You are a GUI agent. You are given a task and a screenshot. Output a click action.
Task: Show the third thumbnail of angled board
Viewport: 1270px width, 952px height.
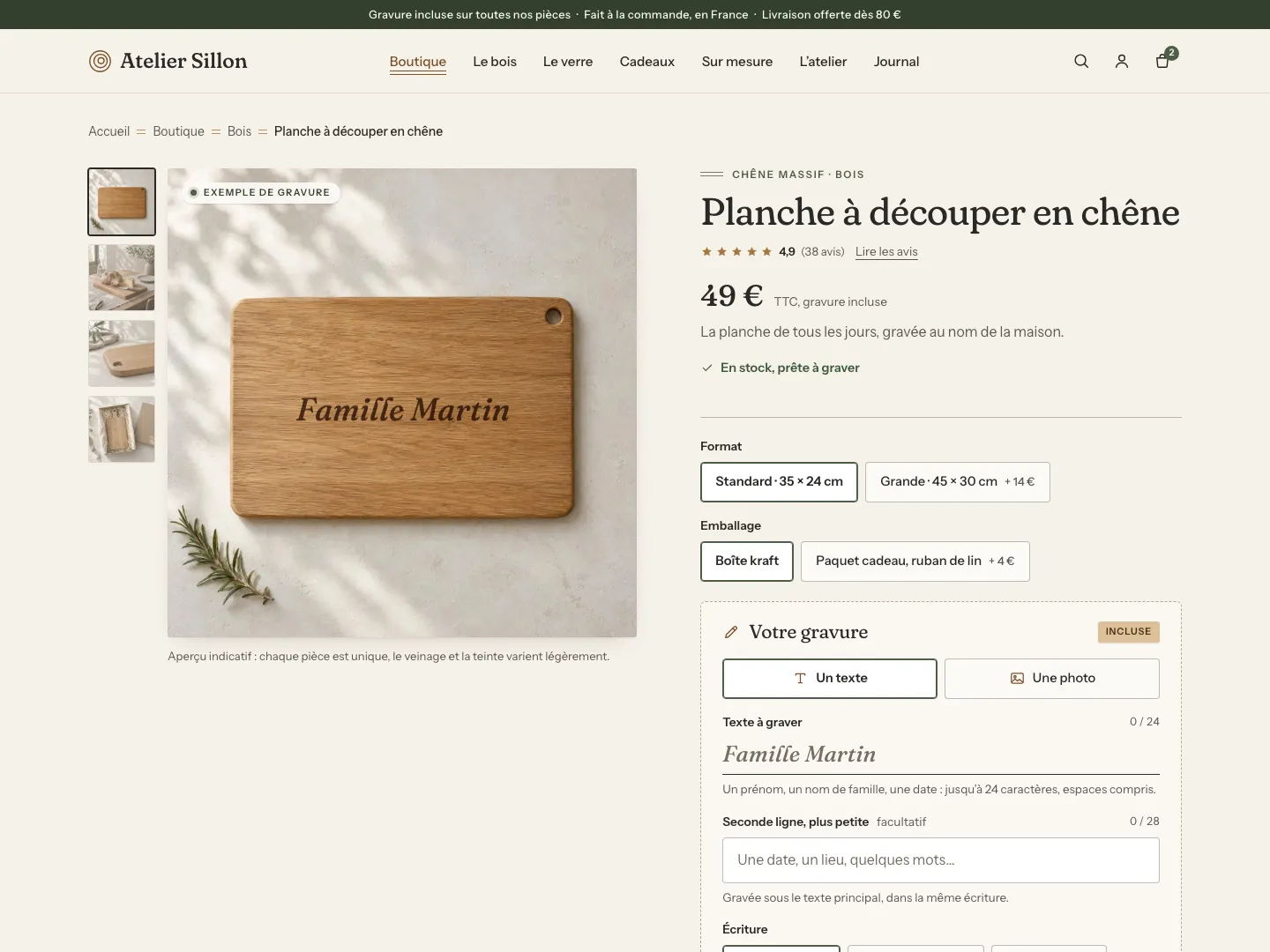click(x=122, y=353)
